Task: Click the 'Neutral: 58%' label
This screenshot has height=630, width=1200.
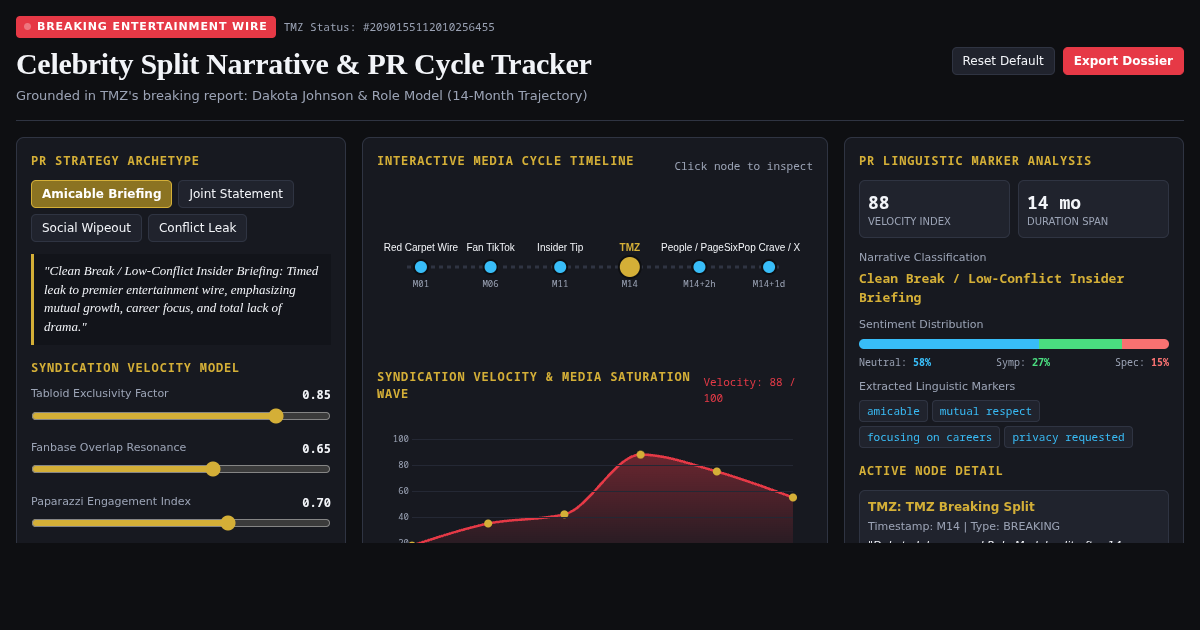Action: [x=895, y=363]
